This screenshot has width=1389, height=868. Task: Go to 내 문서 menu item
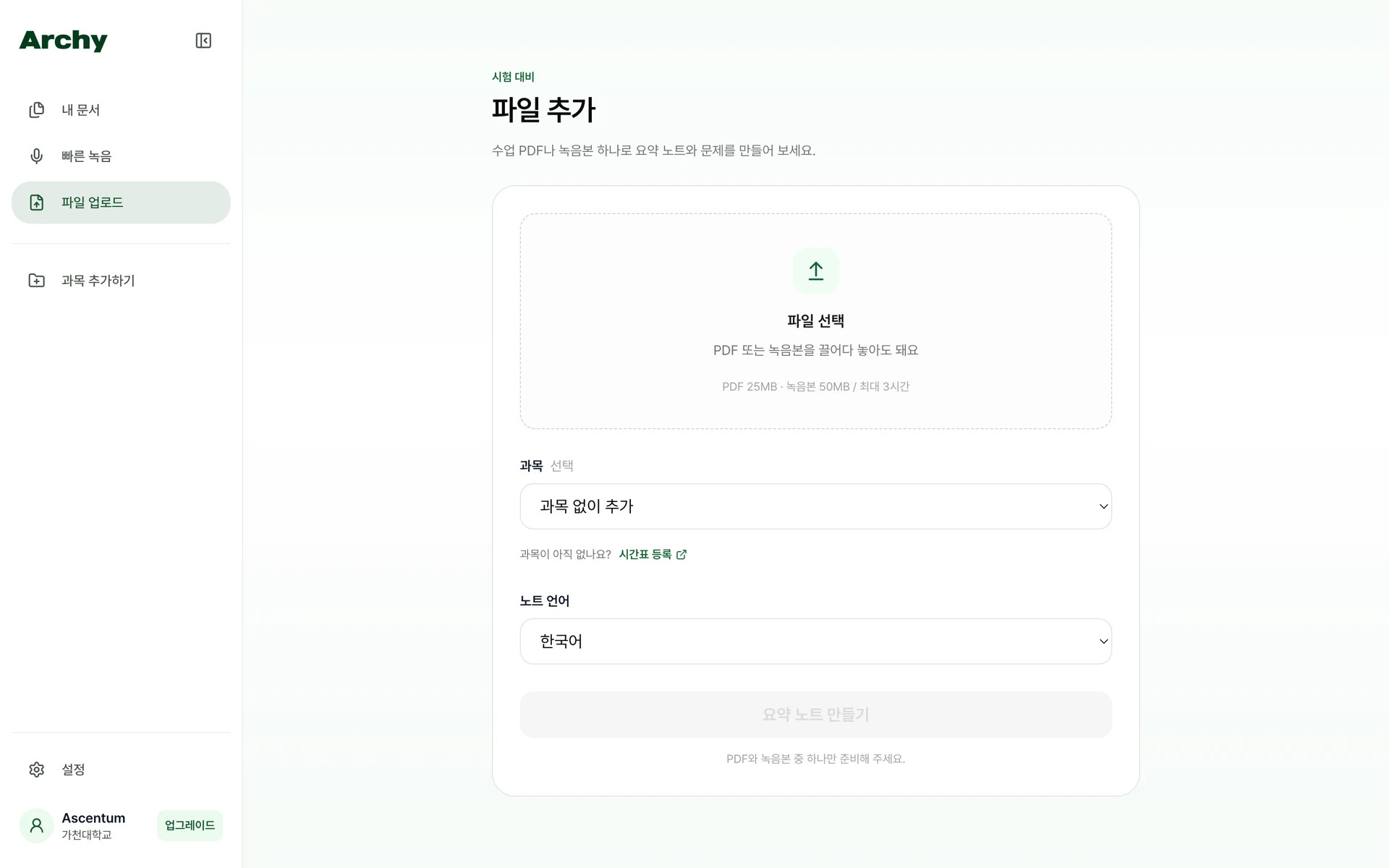click(121, 110)
